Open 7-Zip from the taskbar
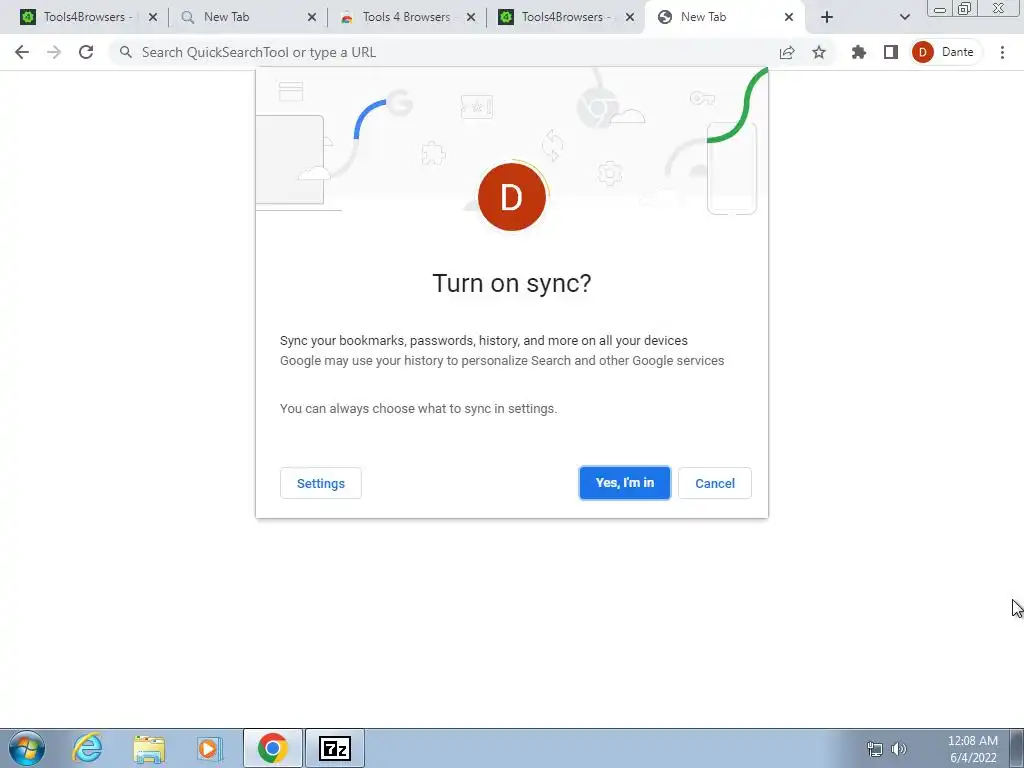This screenshot has height=768, width=1024. 334,748
